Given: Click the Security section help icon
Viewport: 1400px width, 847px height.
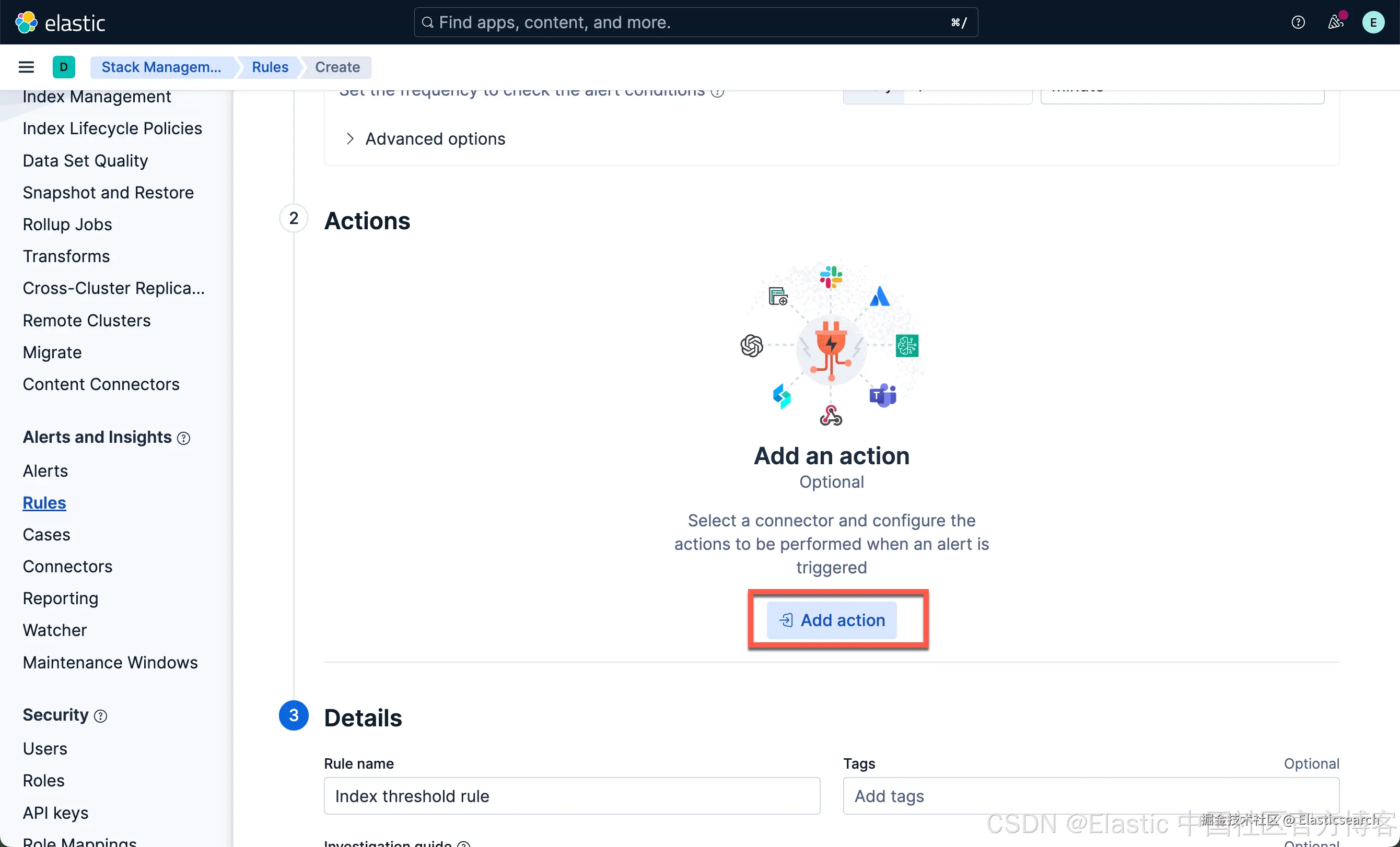Looking at the screenshot, I should [x=101, y=716].
